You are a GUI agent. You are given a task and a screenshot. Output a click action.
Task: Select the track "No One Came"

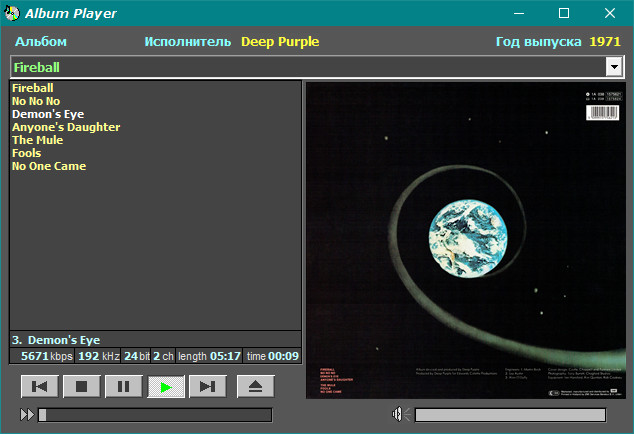tap(49, 166)
